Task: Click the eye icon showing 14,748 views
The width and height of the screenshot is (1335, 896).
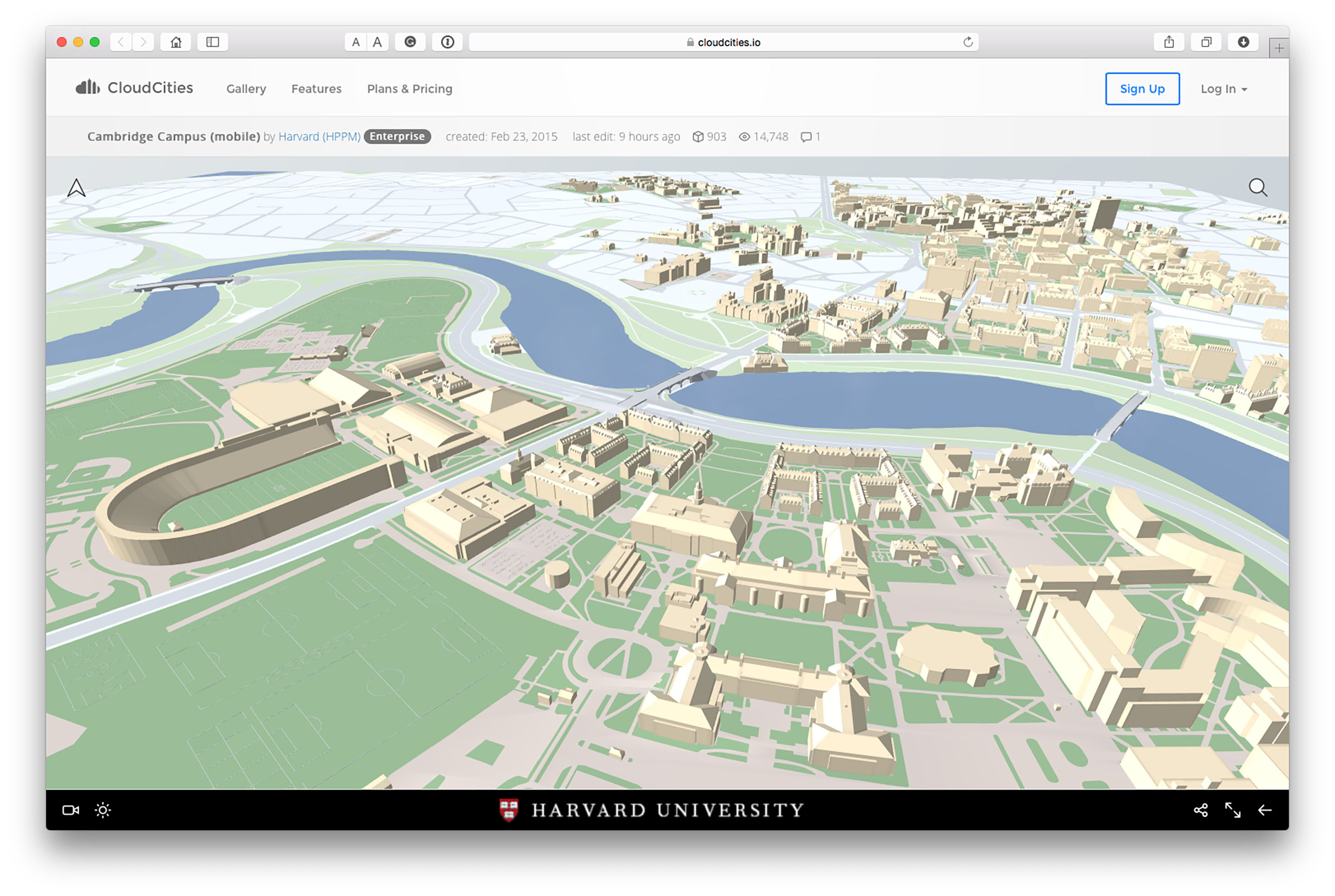Action: 744,137
